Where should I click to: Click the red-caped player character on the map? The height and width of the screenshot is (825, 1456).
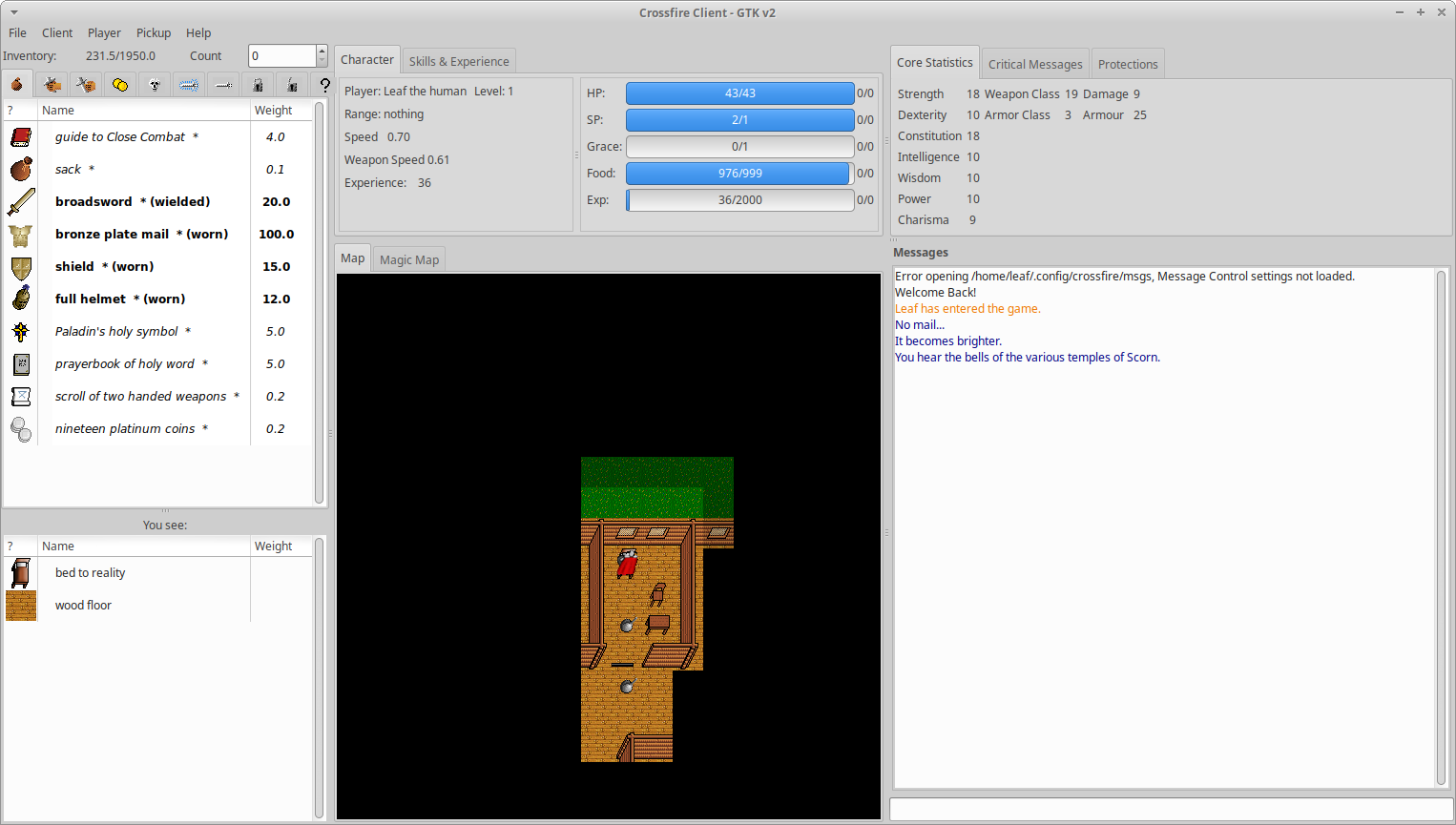click(627, 564)
